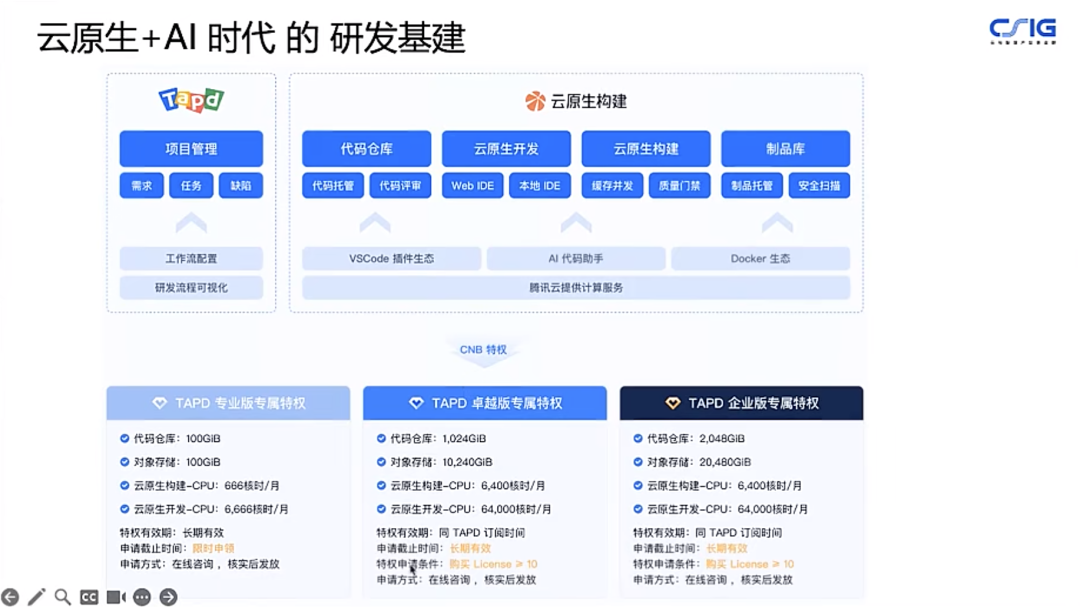Click the 云原生构建 orange logo icon
The width and height of the screenshot is (1080, 607).
[535, 101]
